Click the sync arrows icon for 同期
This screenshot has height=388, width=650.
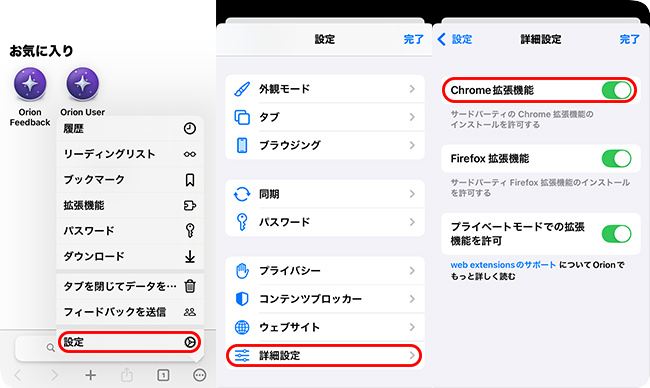point(242,194)
